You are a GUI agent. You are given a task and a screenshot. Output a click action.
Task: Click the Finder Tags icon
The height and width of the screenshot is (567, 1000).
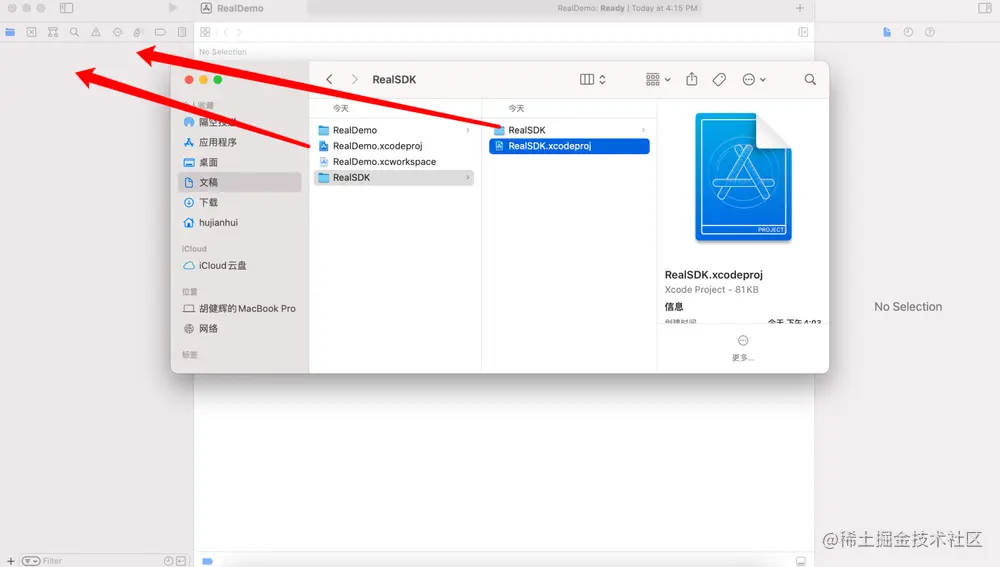coord(719,79)
